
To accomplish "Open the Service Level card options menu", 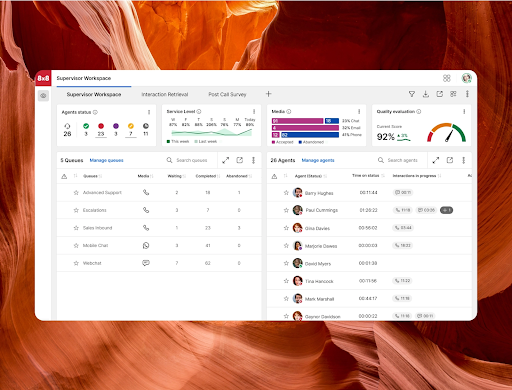I will (x=254, y=112).
